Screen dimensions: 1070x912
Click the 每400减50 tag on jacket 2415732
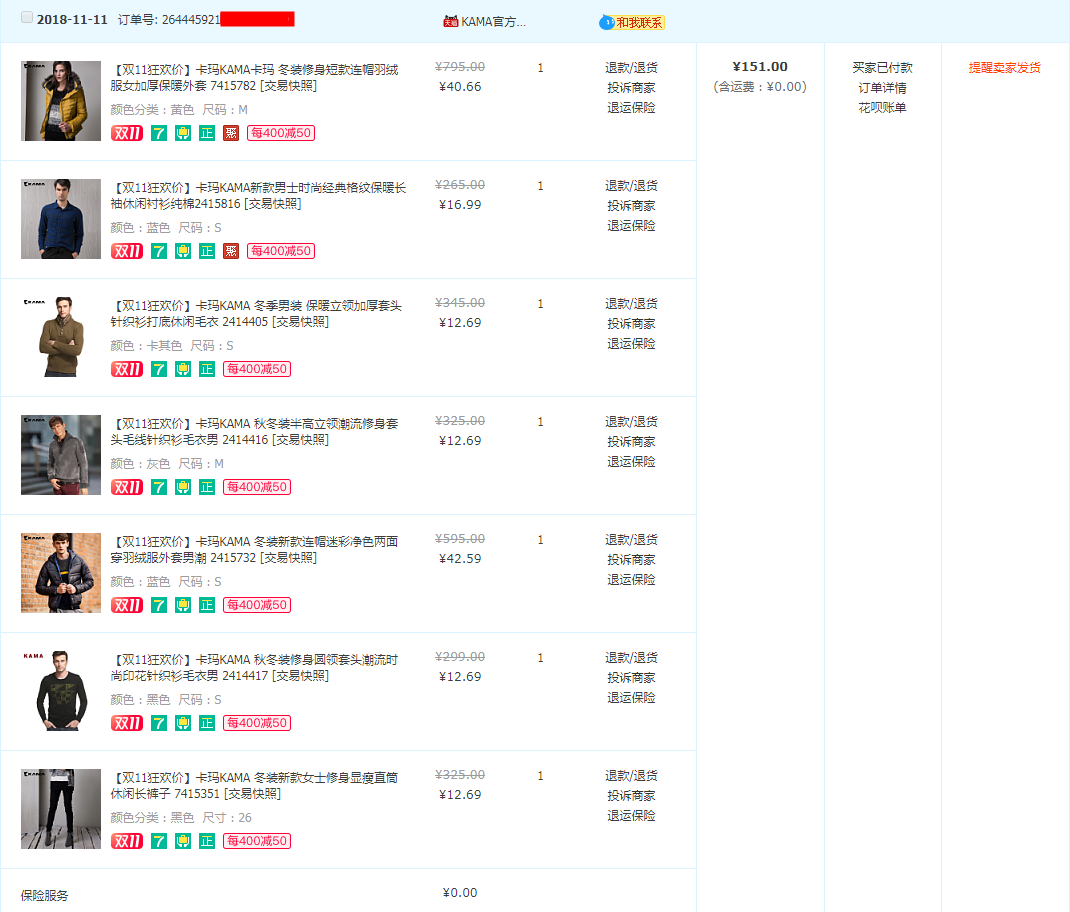(x=257, y=605)
